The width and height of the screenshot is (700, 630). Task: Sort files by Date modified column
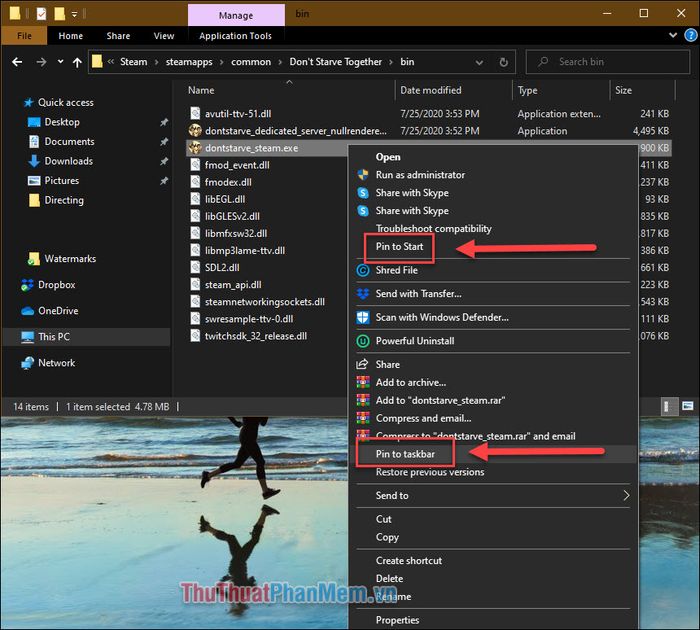point(430,90)
